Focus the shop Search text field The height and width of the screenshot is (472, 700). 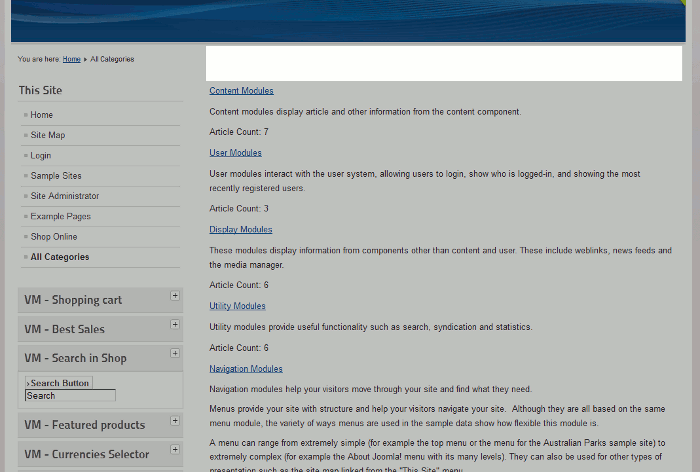(x=71, y=396)
